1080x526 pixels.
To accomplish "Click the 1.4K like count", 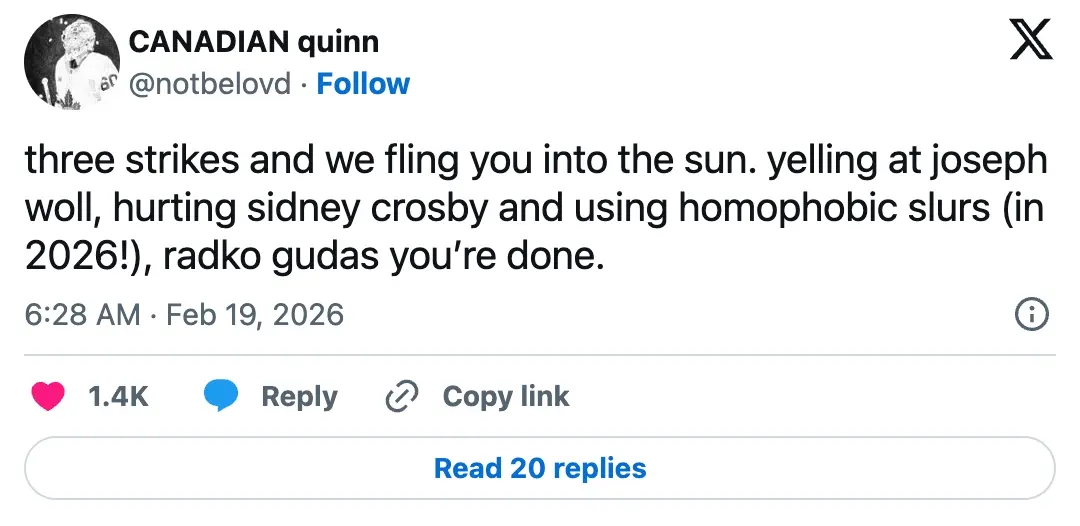I will coord(118,397).
